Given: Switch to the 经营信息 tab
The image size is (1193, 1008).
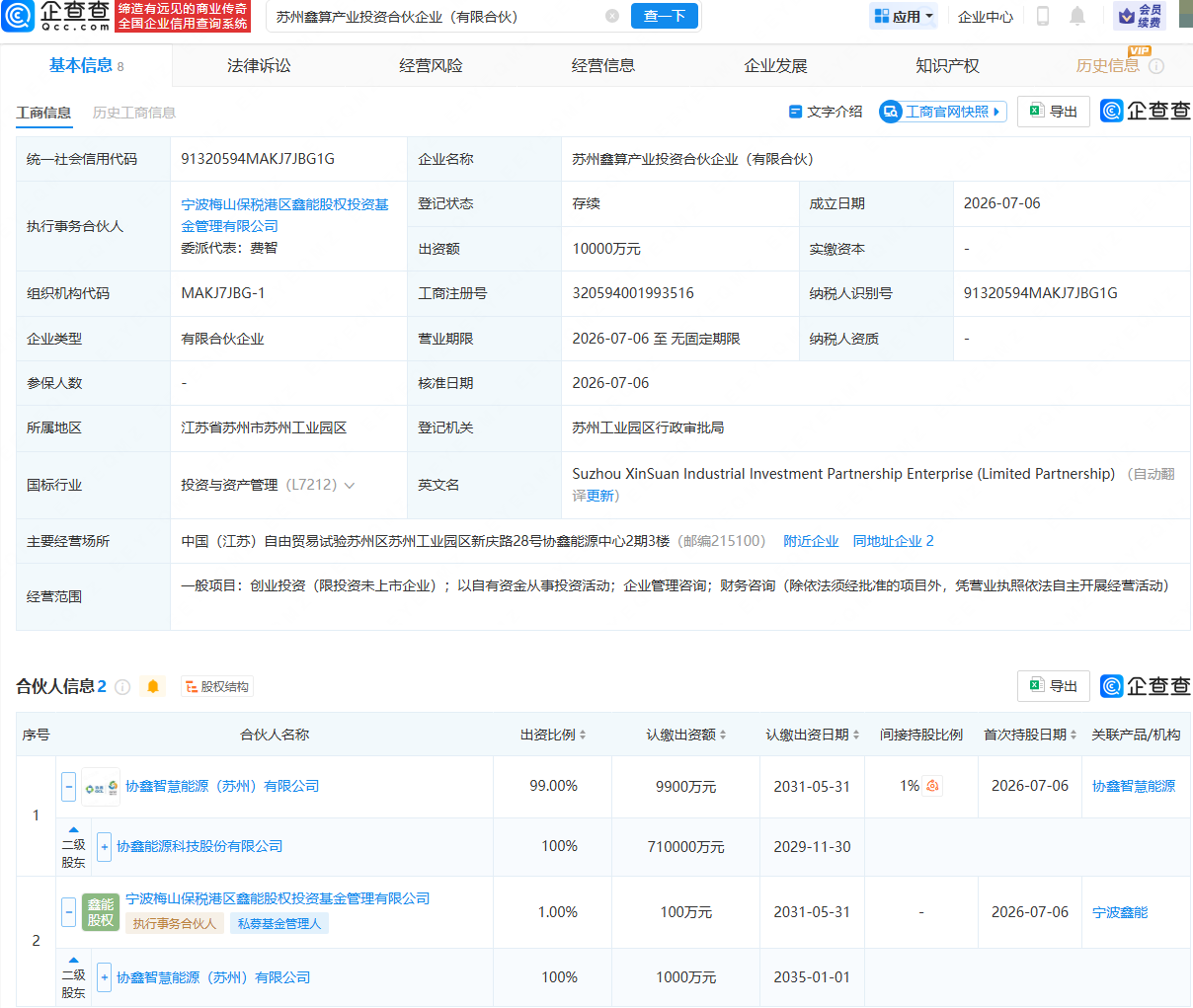Looking at the screenshot, I should 603,66.
